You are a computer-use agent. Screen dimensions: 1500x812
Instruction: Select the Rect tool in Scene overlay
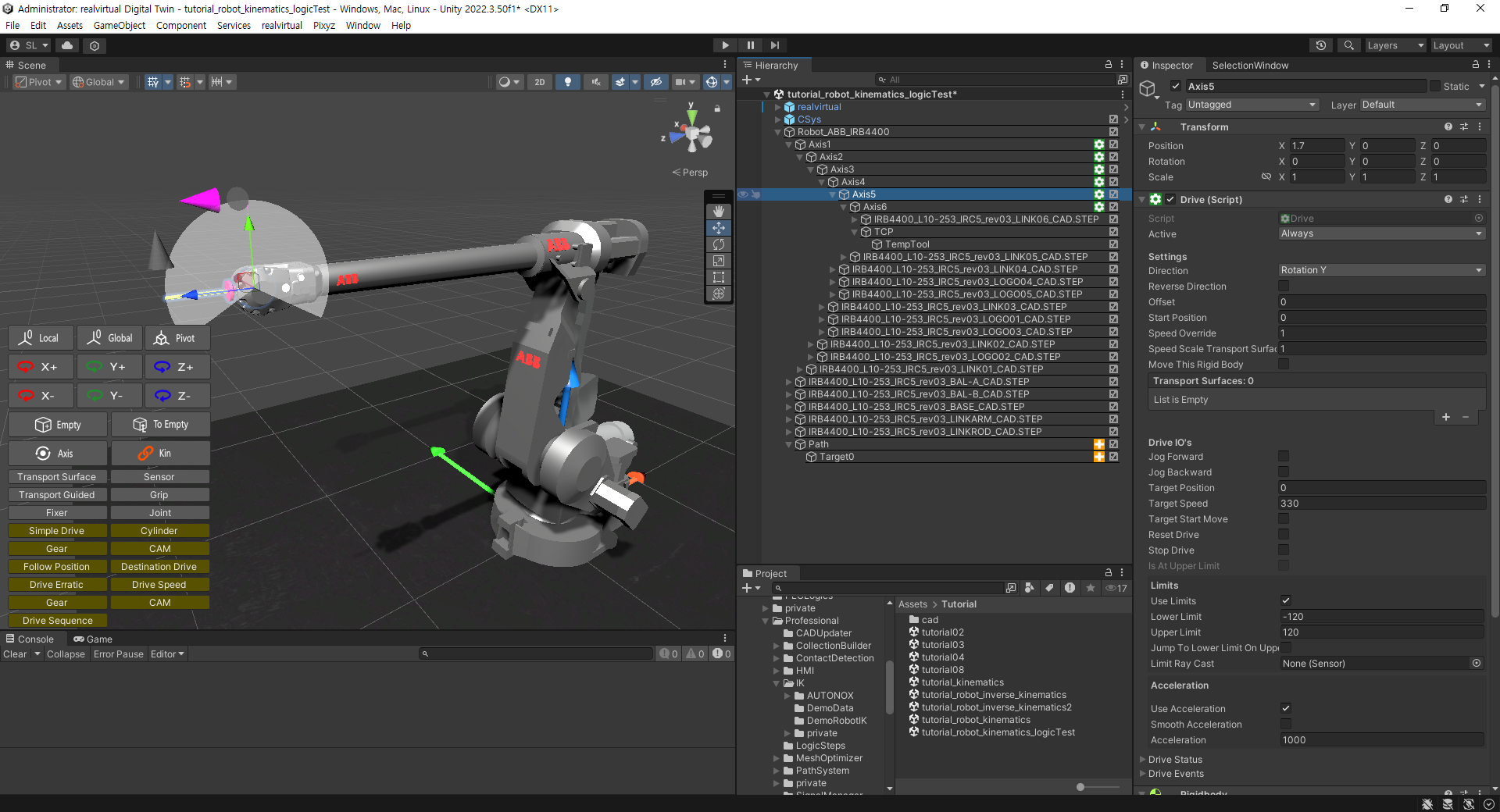pos(719,277)
